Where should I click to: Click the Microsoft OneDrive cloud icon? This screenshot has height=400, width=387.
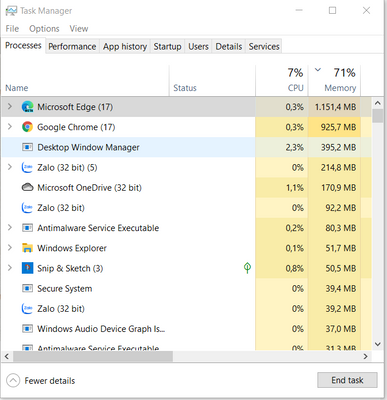tap(27, 188)
